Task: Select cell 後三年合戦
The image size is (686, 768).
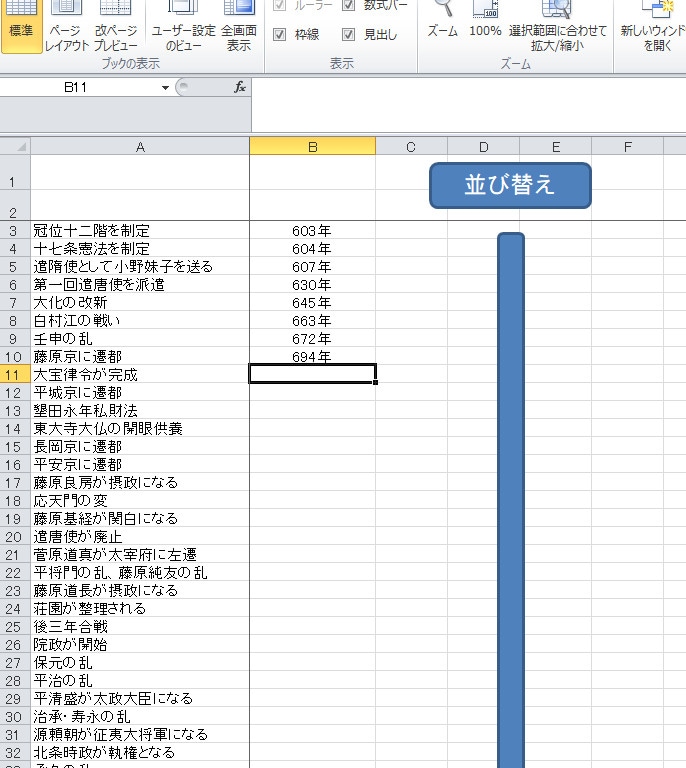Action: pyautogui.click(x=140, y=627)
